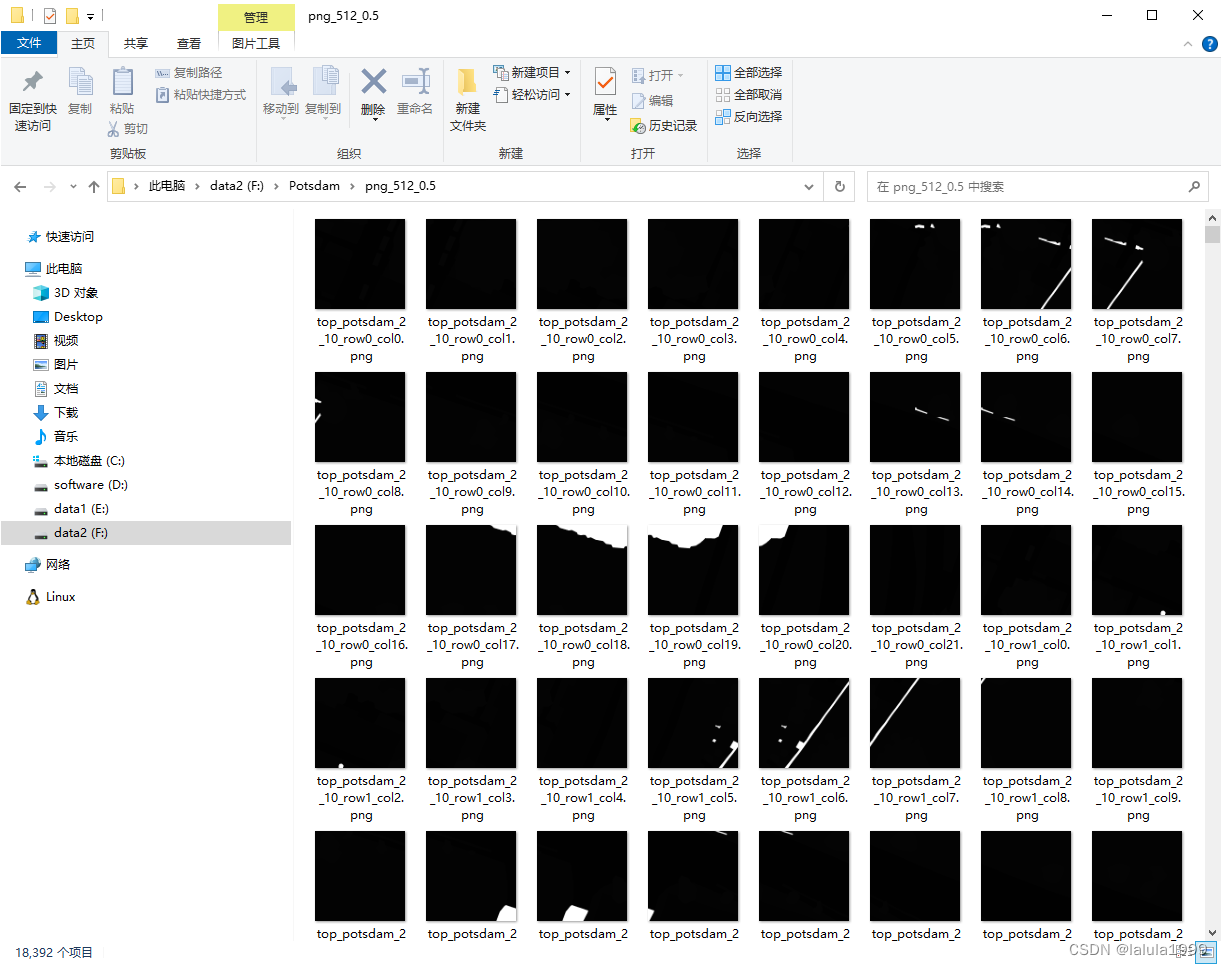Select Linux in navigation pane

pyautogui.click(x=60, y=597)
